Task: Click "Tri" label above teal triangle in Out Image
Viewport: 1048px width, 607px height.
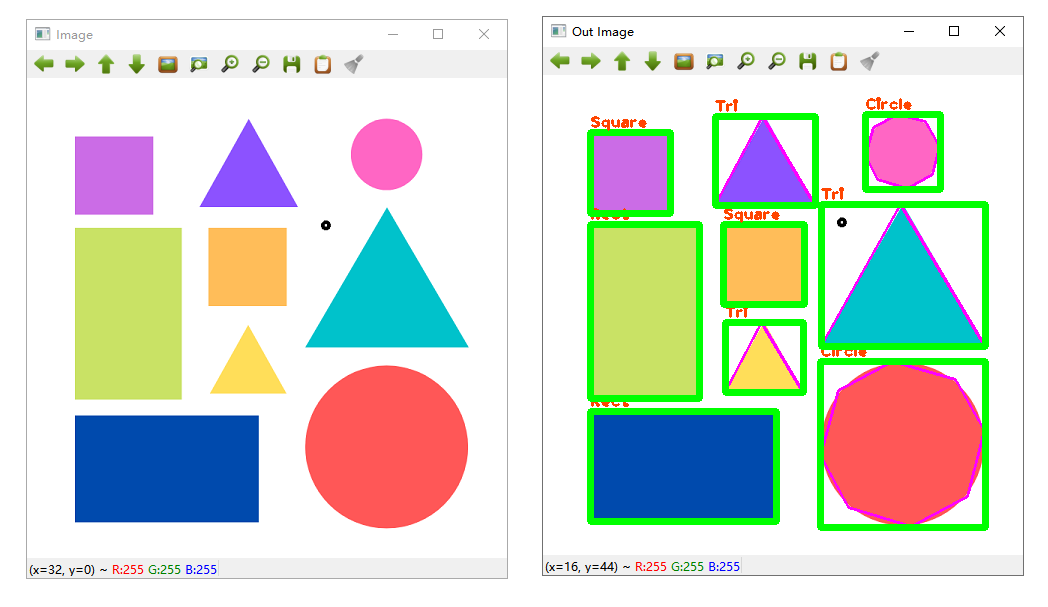Action: [x=832, y=194]
